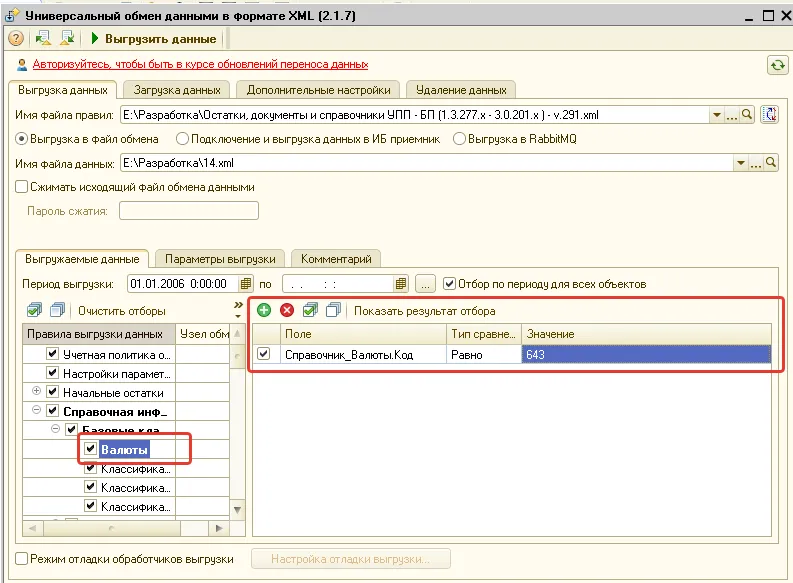Open the Удаление данных tab
Image resolution: width=793 pixels, height=583 pixels.
tap(461, 90)
